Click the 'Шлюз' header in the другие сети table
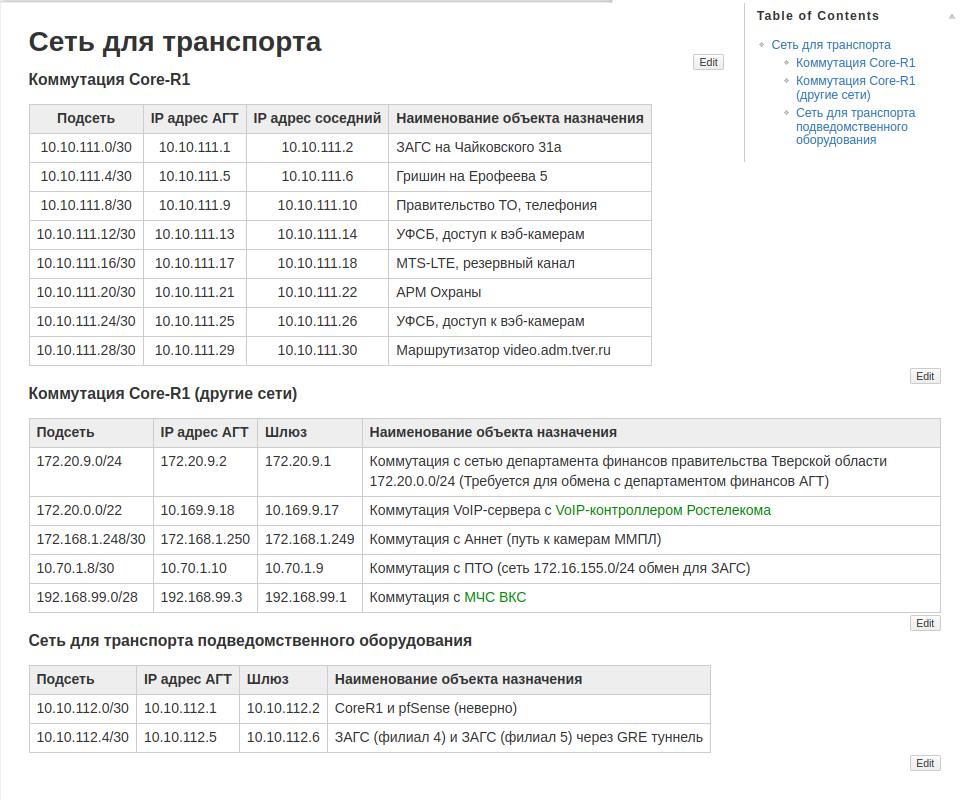 click(x=310, y=432)
